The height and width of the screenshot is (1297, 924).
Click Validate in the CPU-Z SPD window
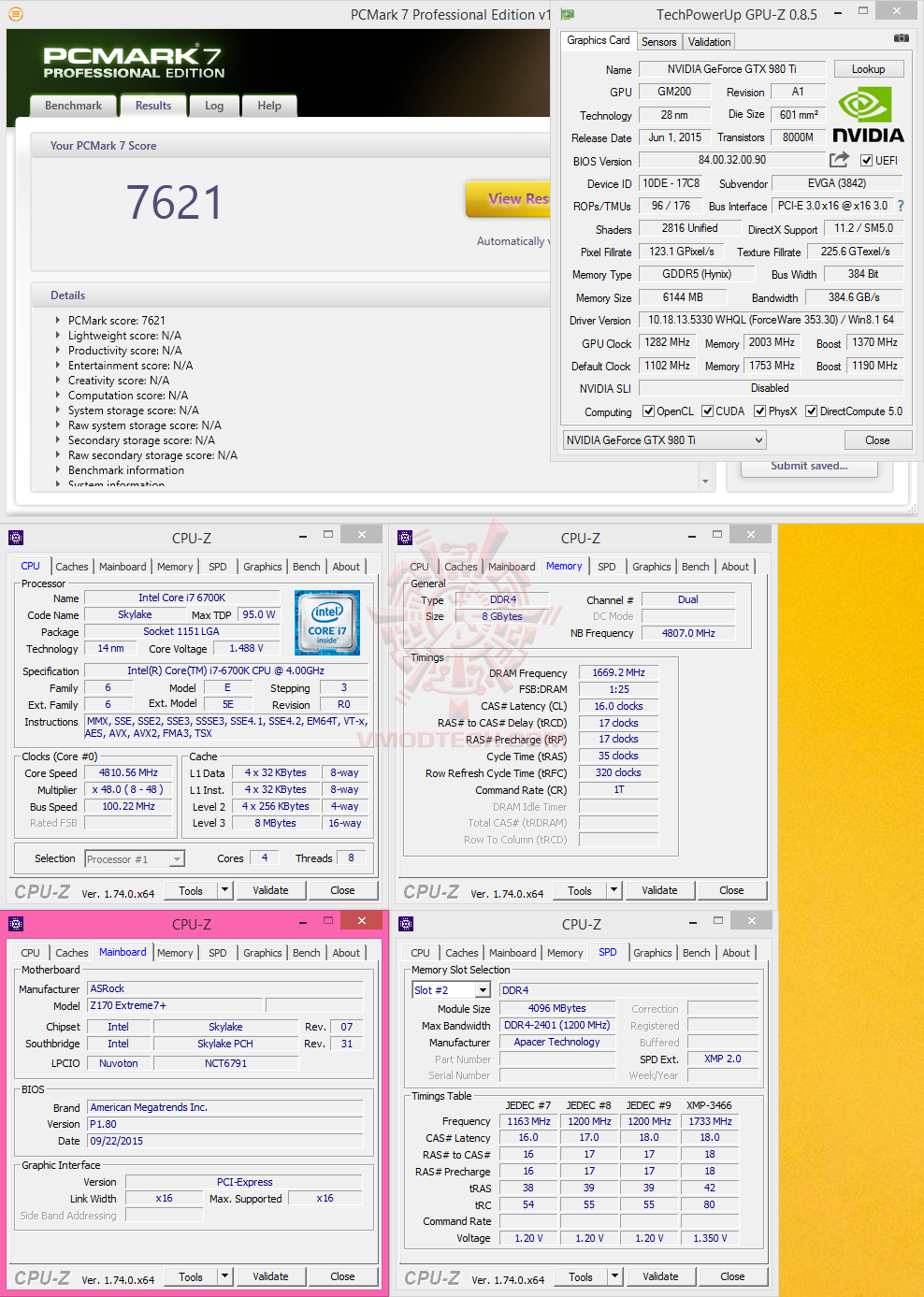tap(660, 1276)
